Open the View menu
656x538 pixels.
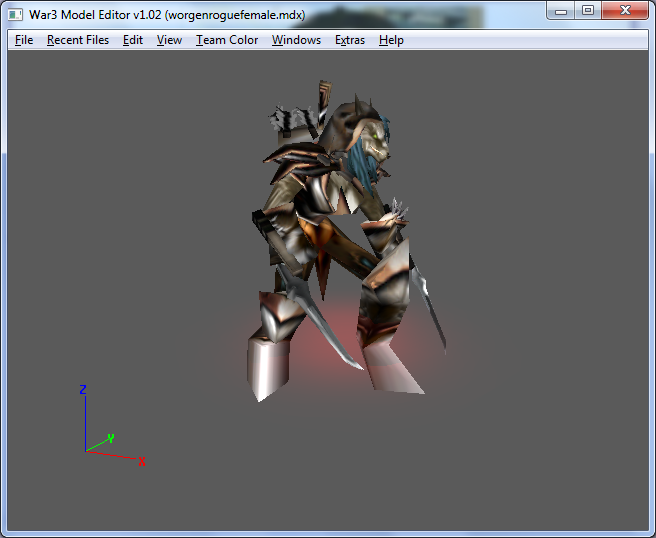click(x=169, y=40)
